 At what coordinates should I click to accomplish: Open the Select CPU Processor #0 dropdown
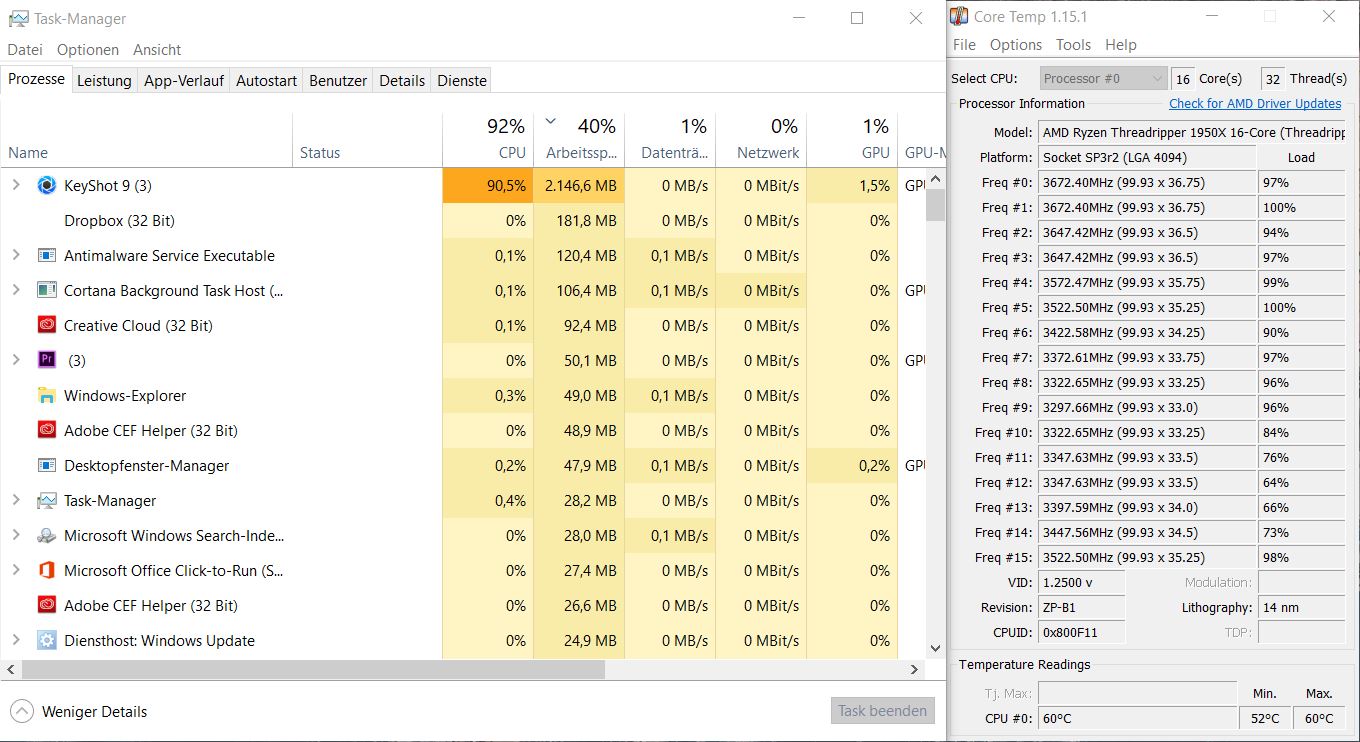click(1103, 79)
